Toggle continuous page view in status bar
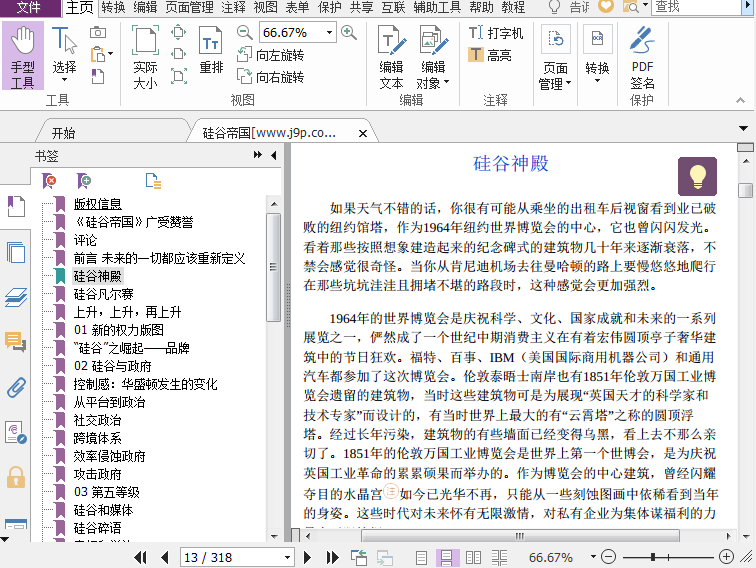Image resolution: width=756 pixels, height=568 pixels. (x=446, y=557)
